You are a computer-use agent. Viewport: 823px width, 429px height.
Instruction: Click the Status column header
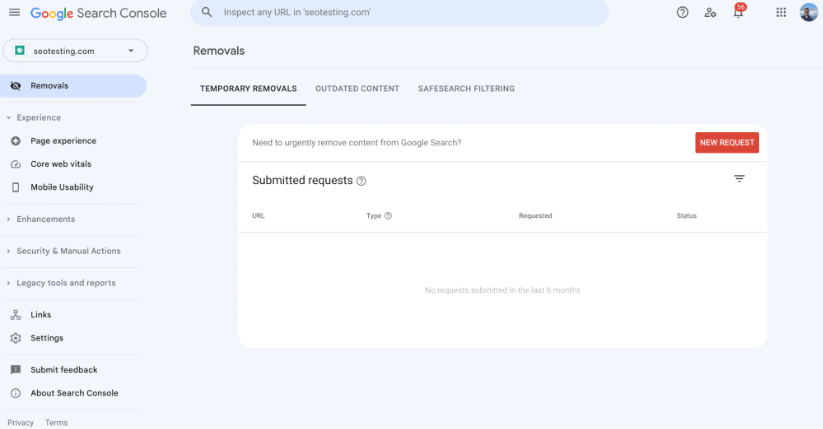tap(687, 216)
